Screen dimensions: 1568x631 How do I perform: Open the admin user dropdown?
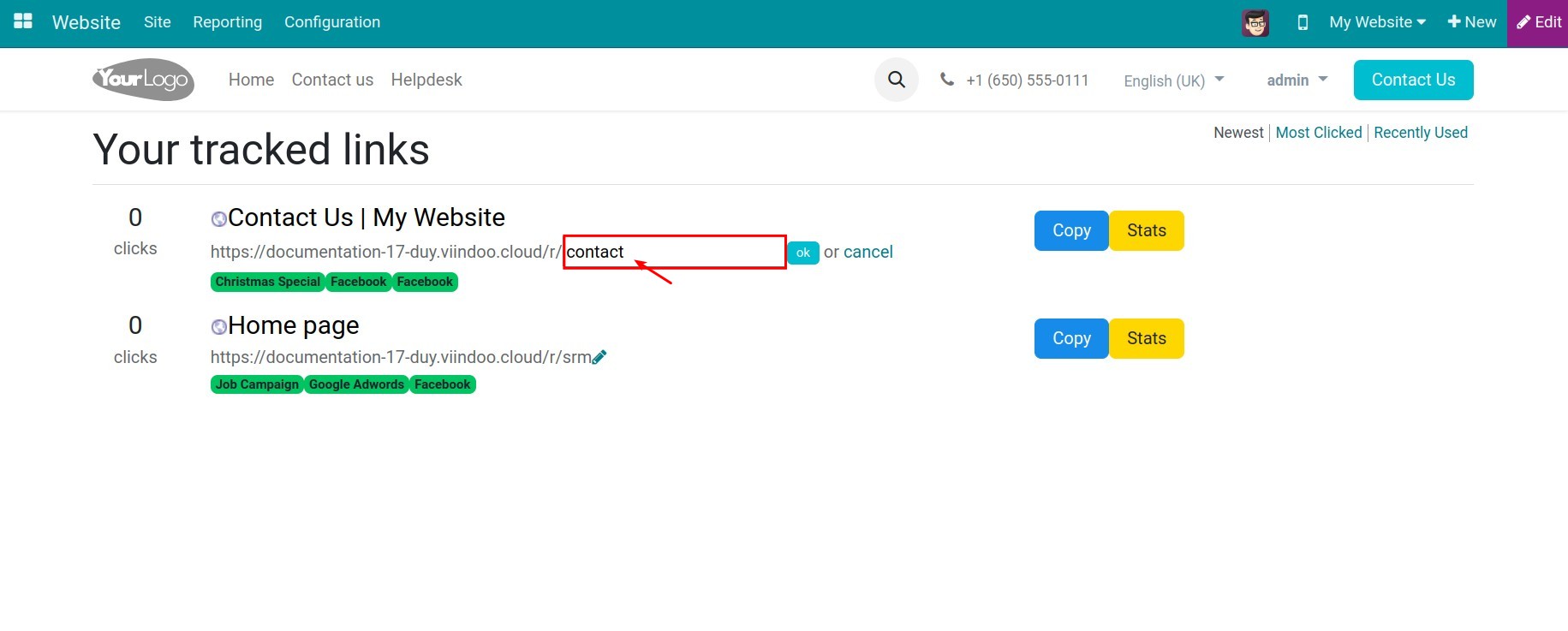1297,80
